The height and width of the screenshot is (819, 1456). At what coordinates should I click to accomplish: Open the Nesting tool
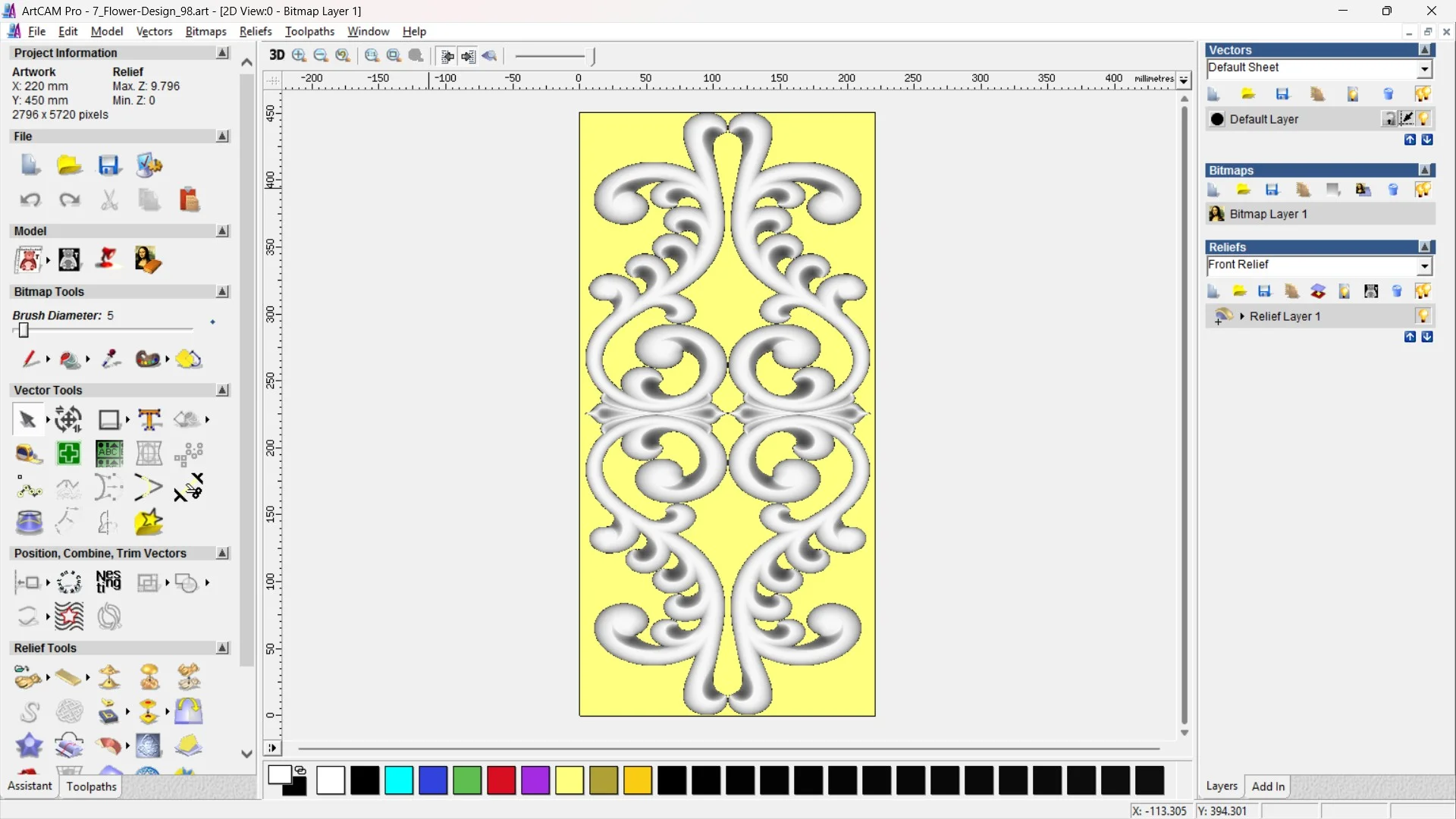(108, 582)
